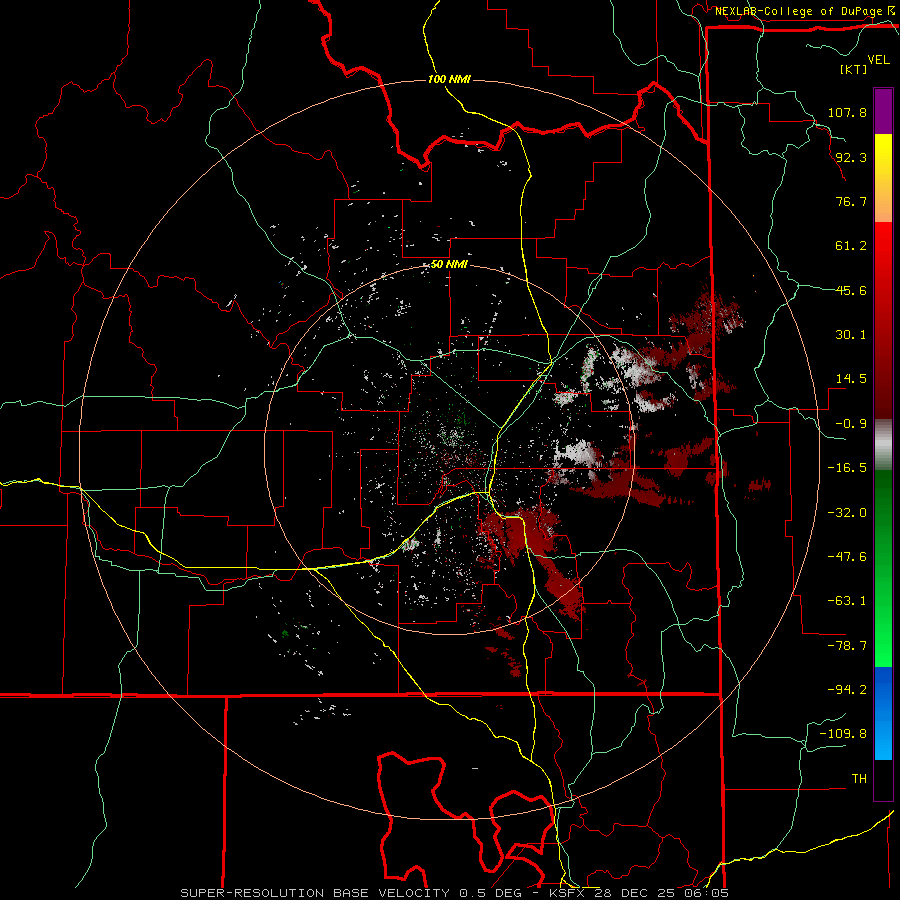Click the 14.5 velocity scale value
Image resolution: width=900 pixels, height=900 pixels.
tap(851, 379)
